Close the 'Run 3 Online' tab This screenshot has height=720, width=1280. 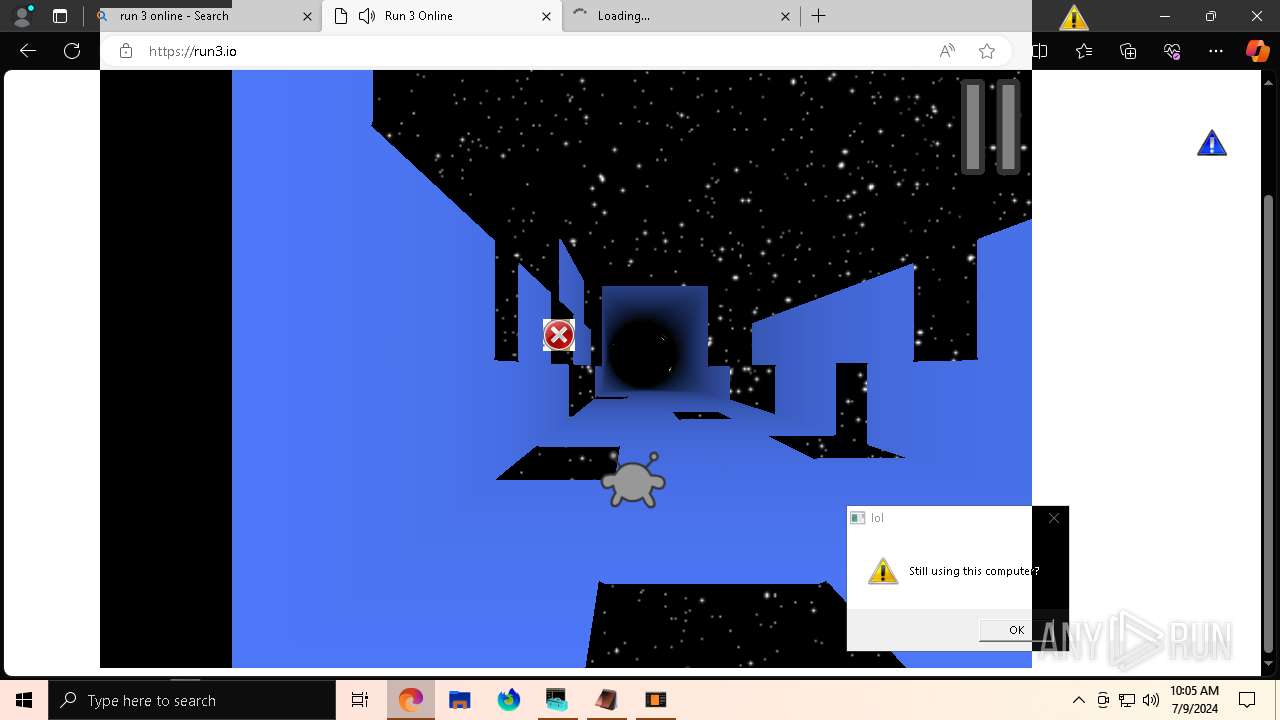546,16
